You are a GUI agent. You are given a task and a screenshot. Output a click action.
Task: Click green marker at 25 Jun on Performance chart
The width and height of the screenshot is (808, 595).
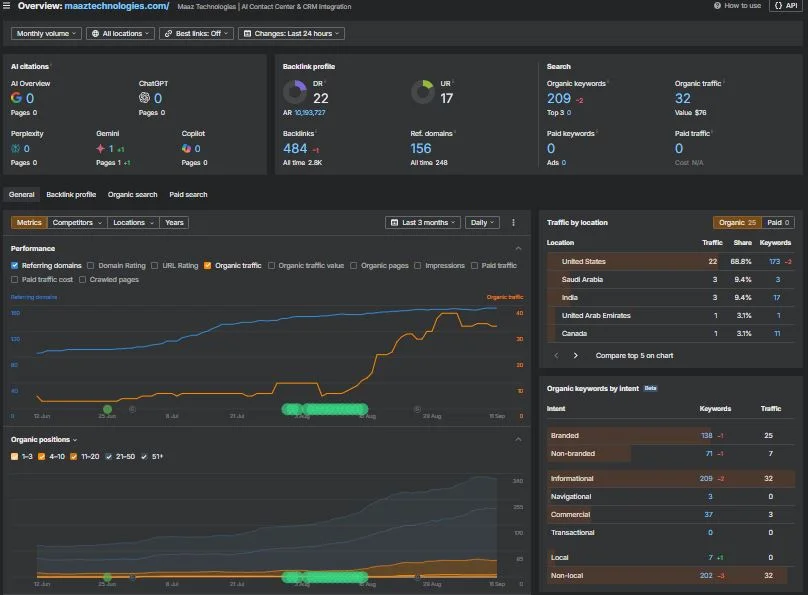[107, 410]
